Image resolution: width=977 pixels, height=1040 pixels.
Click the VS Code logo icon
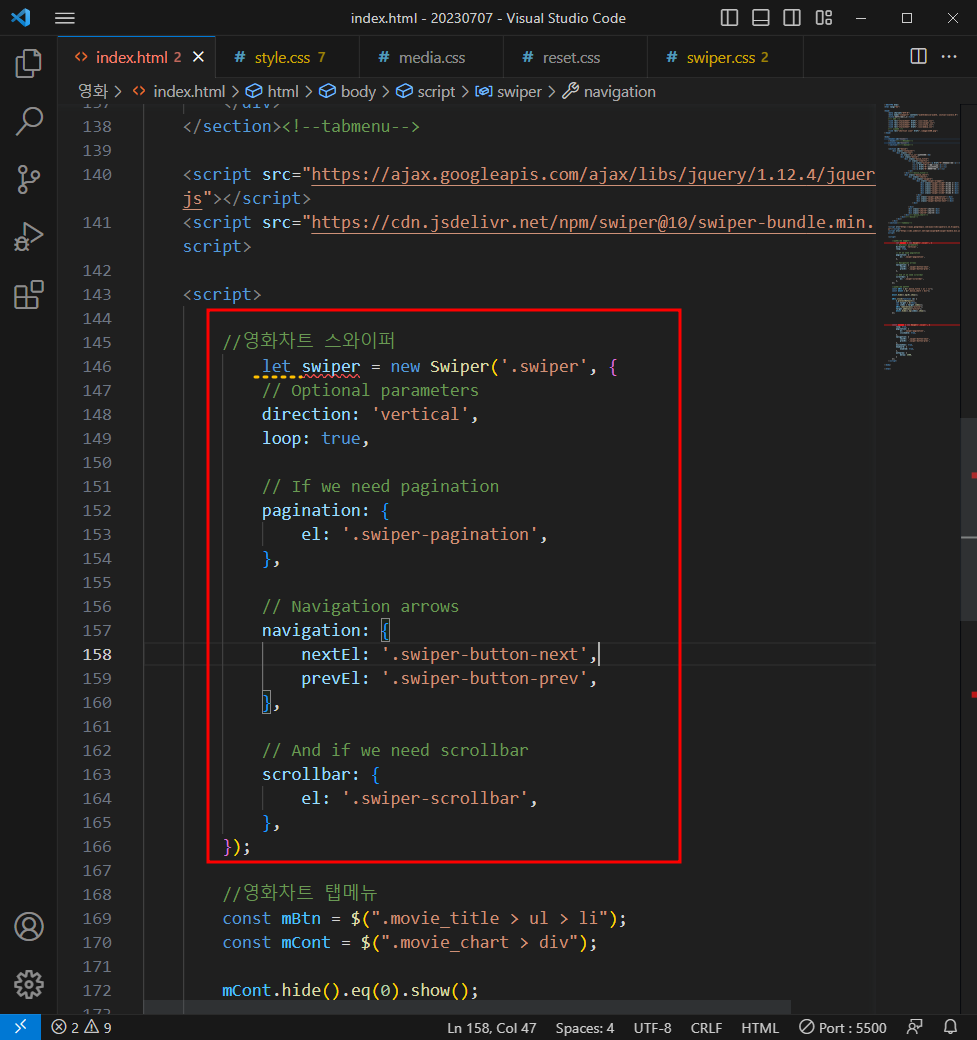point(21,17)
